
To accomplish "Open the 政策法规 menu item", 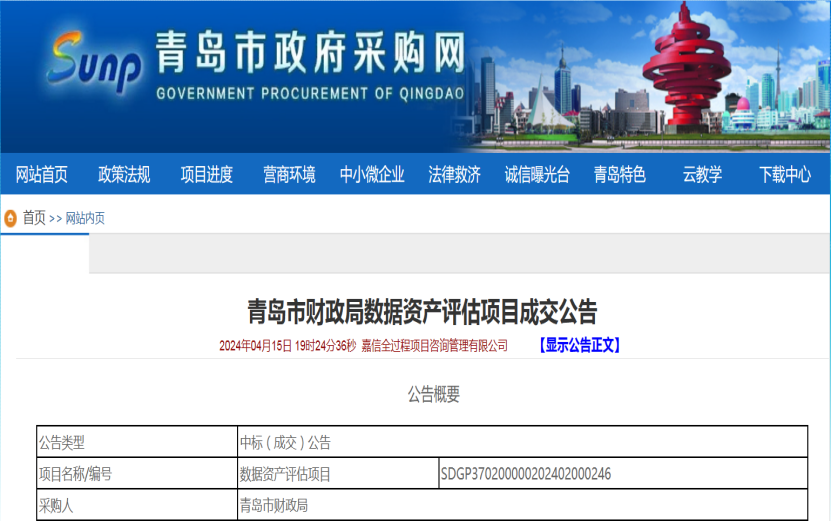I will coord(124,174).
